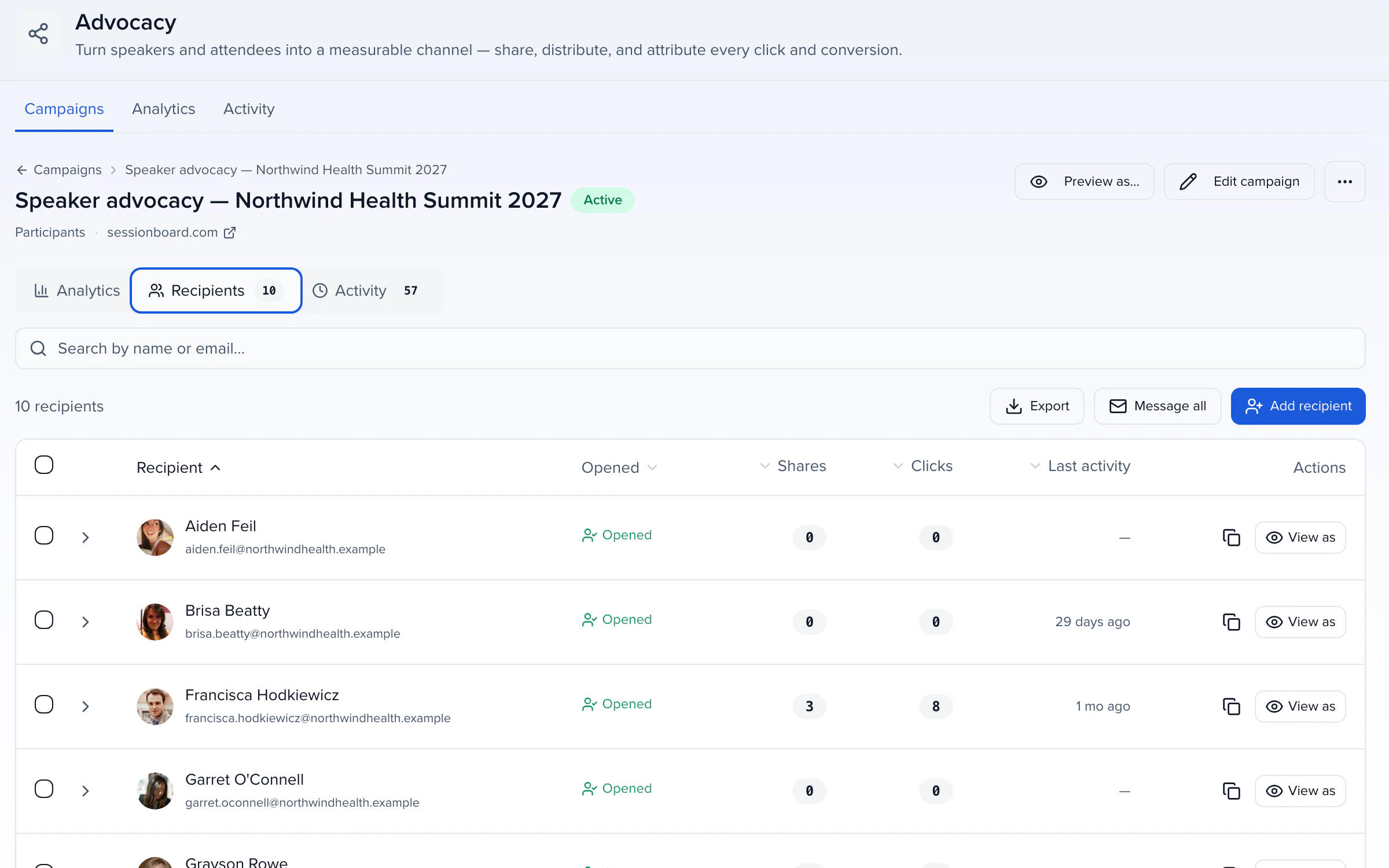Export the recipients list
The height and width of the screenshot is (868, 1389).
pos(1037,406)
